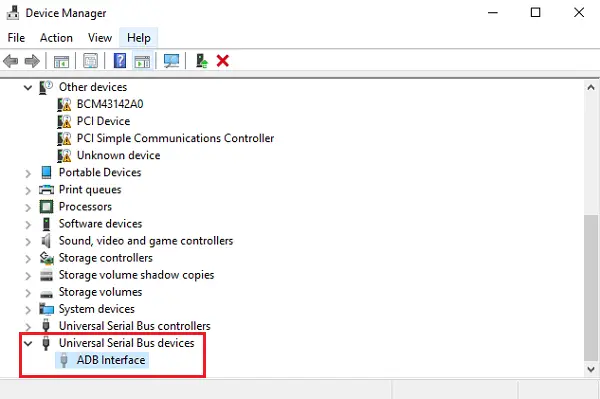Click the ADB Interface USB icon
Image resolution: width=600 pixels, height=399 pixels.
64,360
